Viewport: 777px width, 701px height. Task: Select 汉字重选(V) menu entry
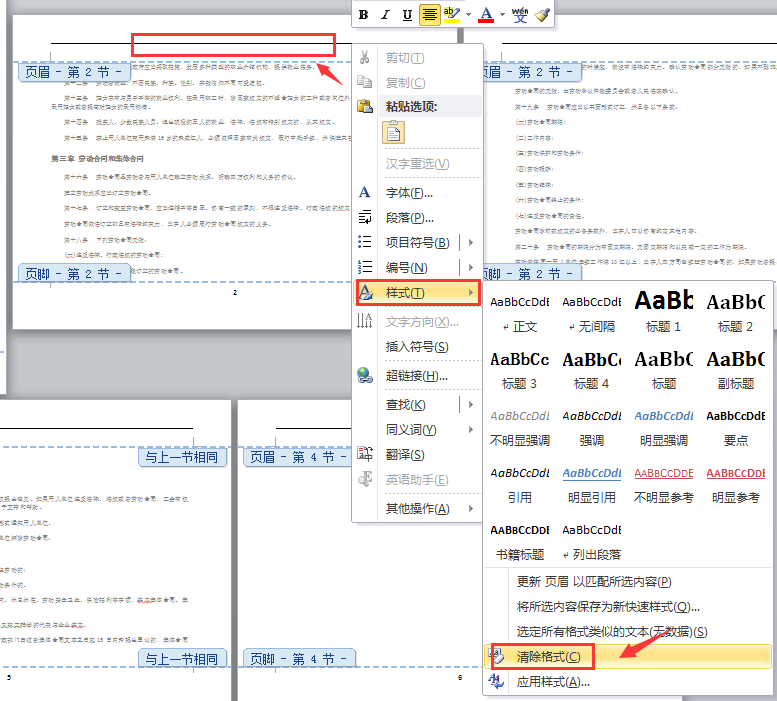coord(418,163)
